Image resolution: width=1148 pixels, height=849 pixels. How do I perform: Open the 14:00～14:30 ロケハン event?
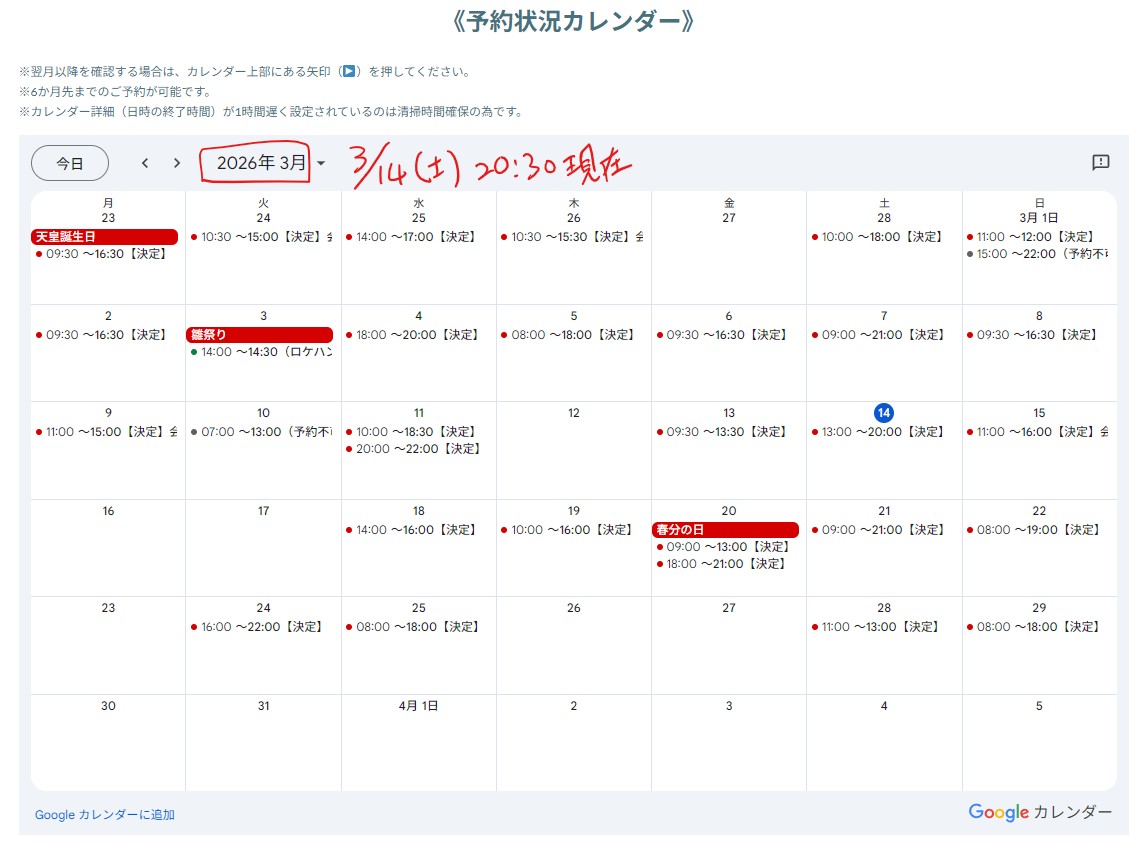point(261,352)
